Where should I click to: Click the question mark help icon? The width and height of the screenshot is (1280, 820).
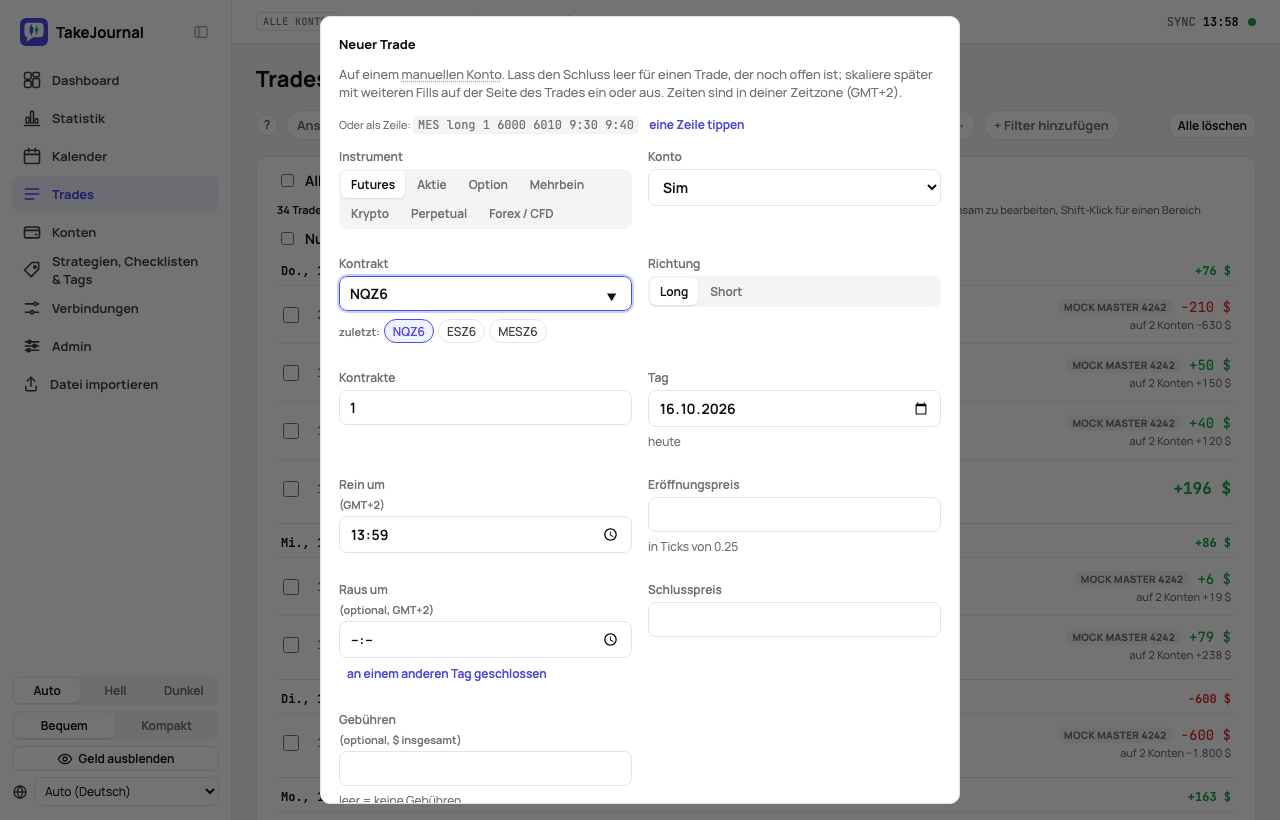[x=266, y=125]
